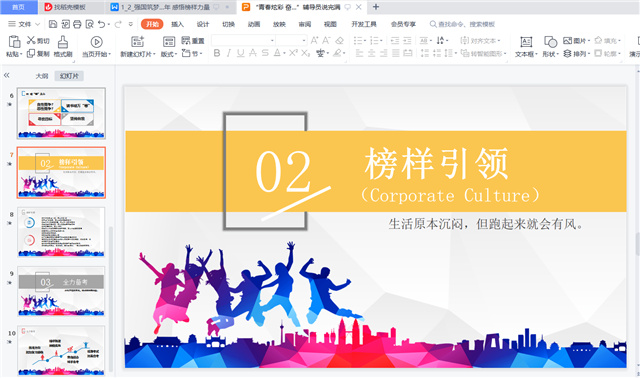Click the Clear Formatting eraser icon
The width and height of the screenshot is (640, 378).
pos(340,40)
